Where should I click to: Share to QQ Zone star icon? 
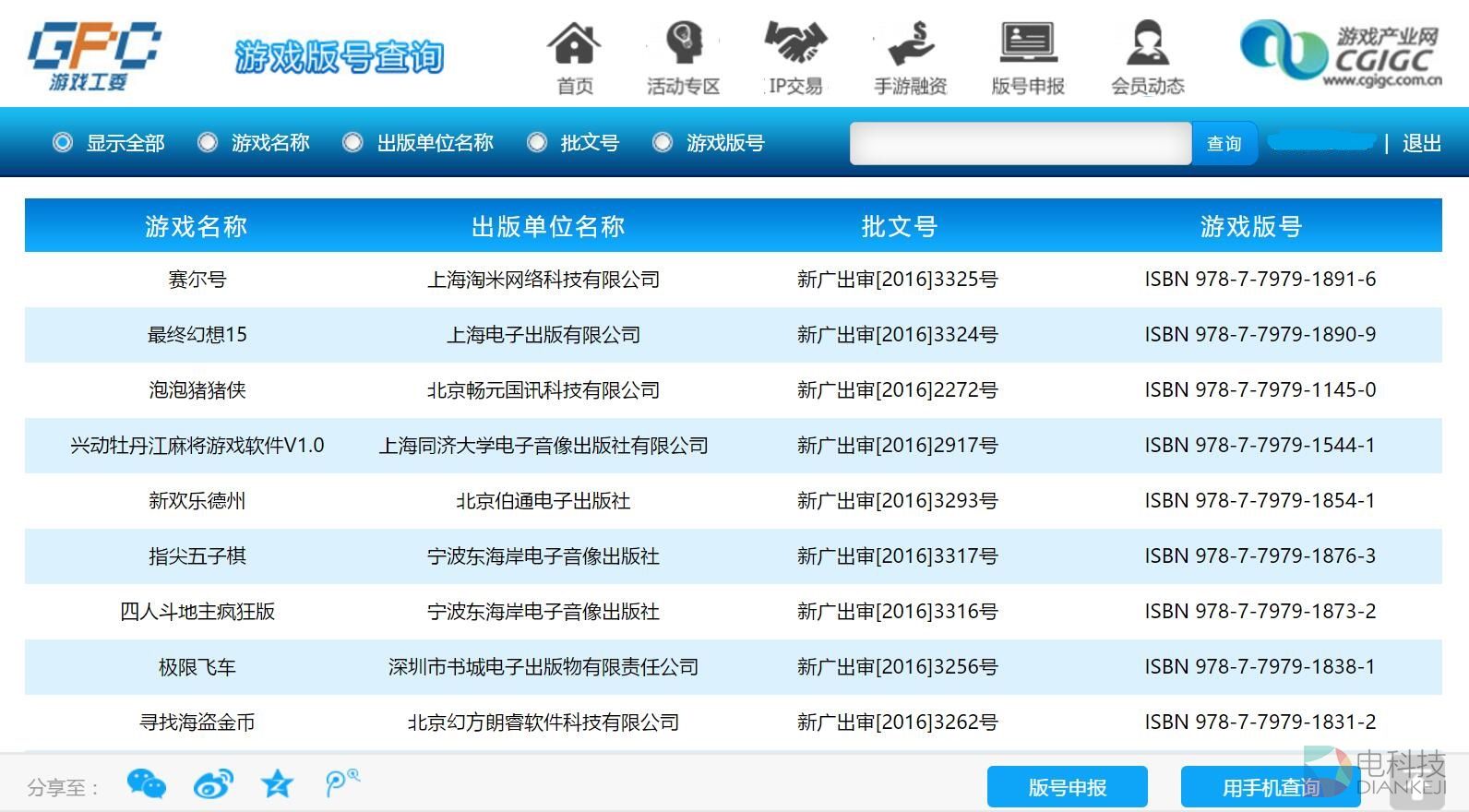click(x=277, y=784)
